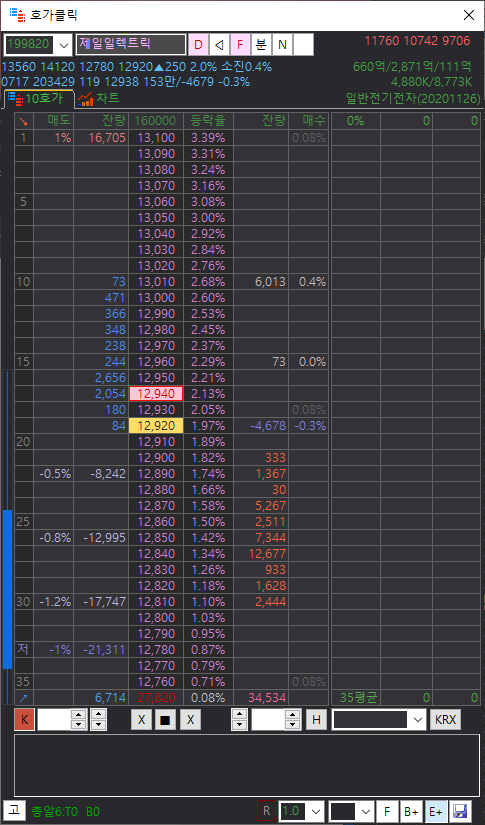Toggle the B+ button
Image resolution: width=485 pixels, height=825 pixels.
(x=411, y=811)
